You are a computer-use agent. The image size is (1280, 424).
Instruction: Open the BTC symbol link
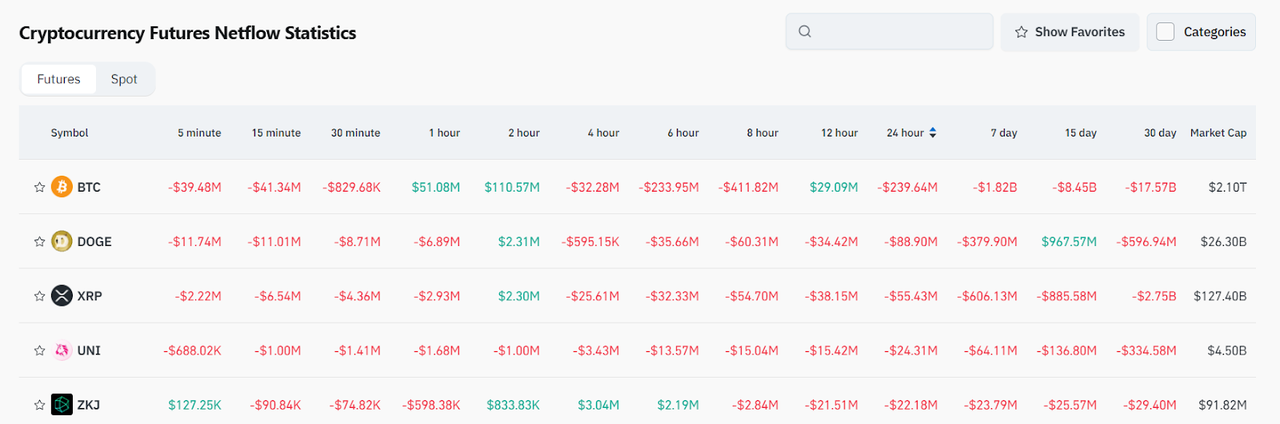(x=89, y=187)
